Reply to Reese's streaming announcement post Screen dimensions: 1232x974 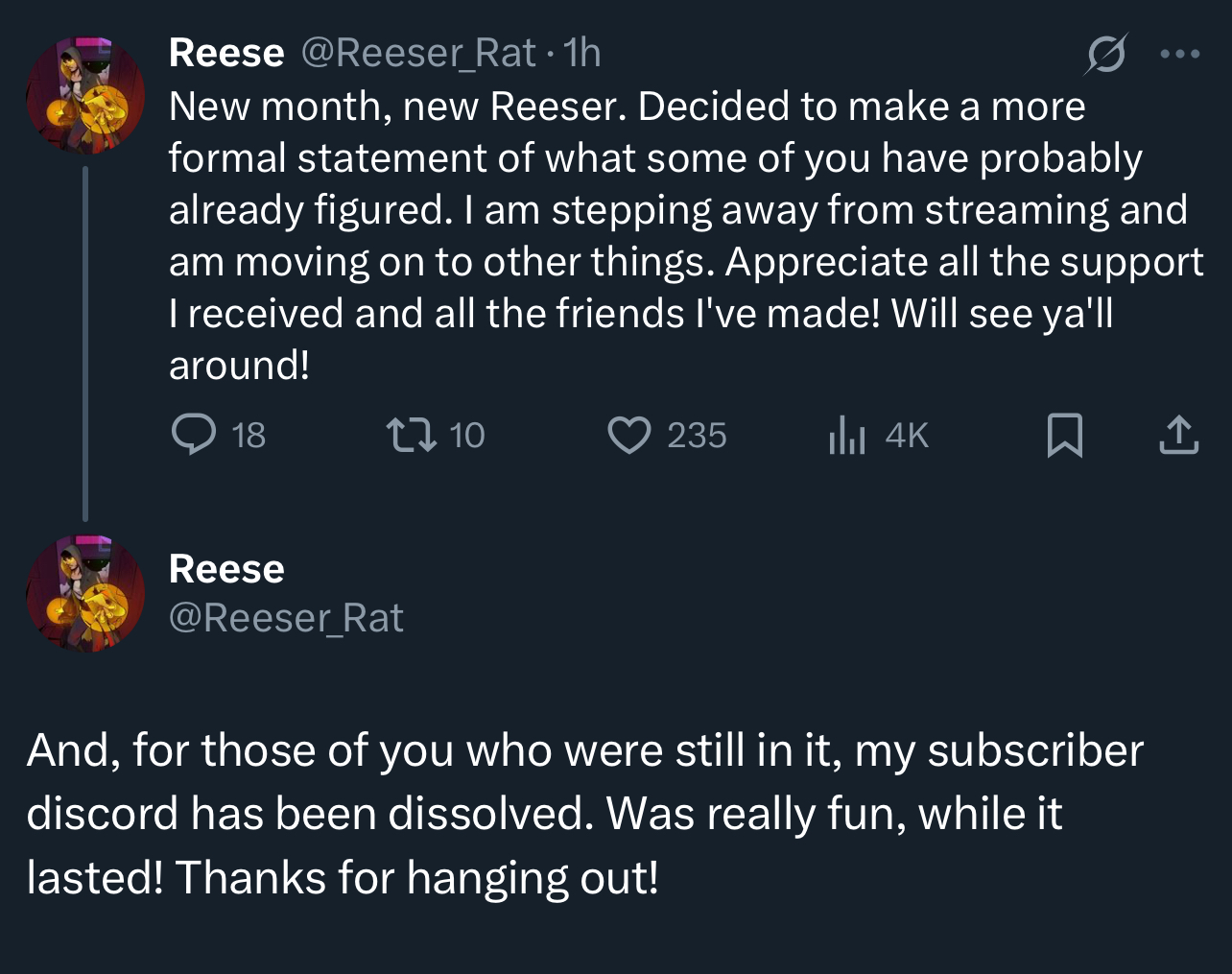[x=194, y=435]
